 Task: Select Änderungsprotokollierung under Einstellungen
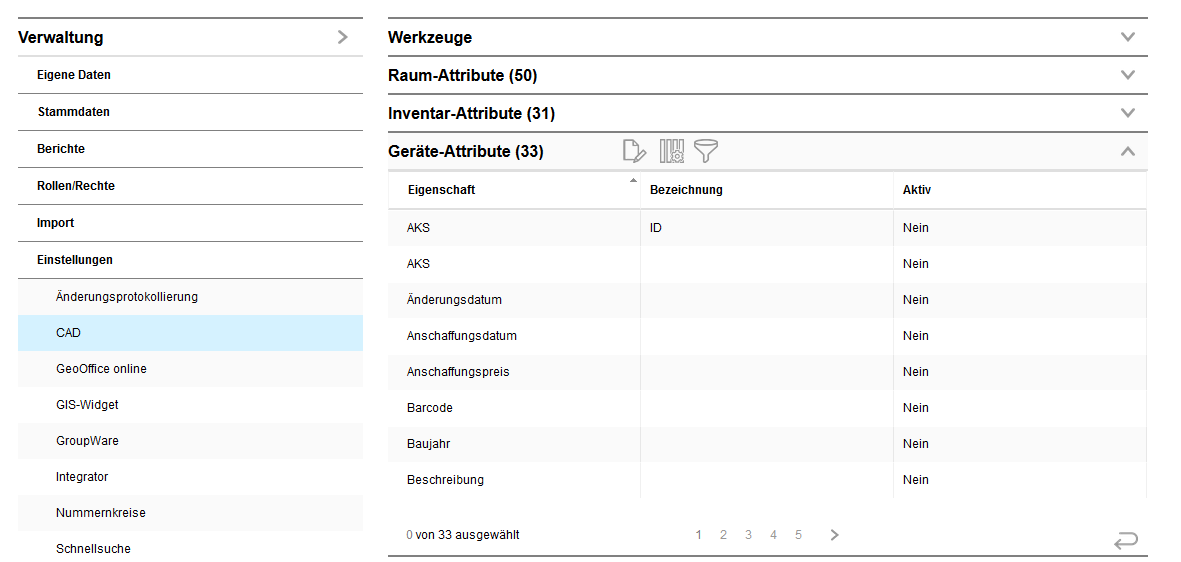(127, 297)
